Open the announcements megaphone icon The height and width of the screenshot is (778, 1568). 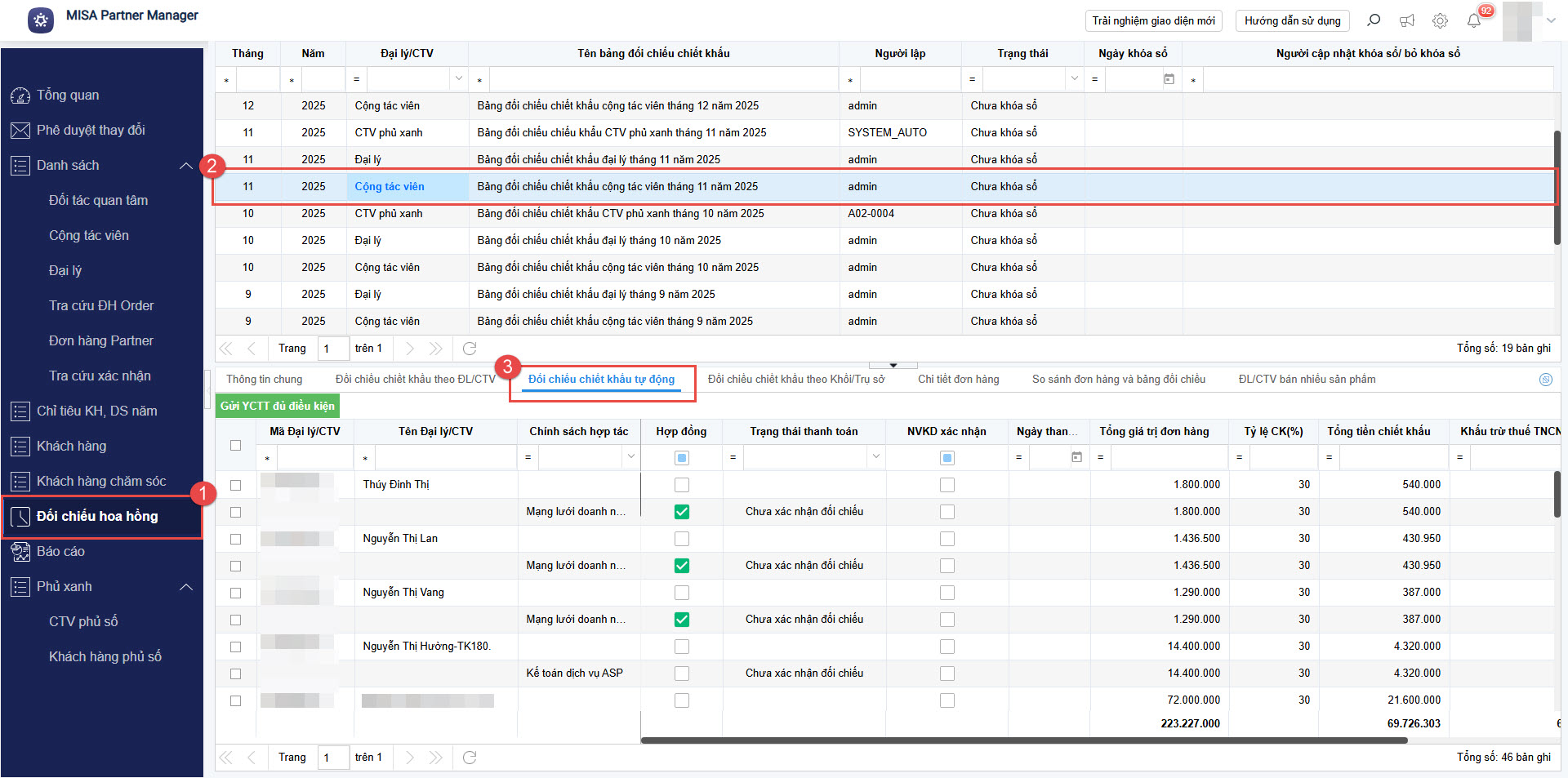1407,20
